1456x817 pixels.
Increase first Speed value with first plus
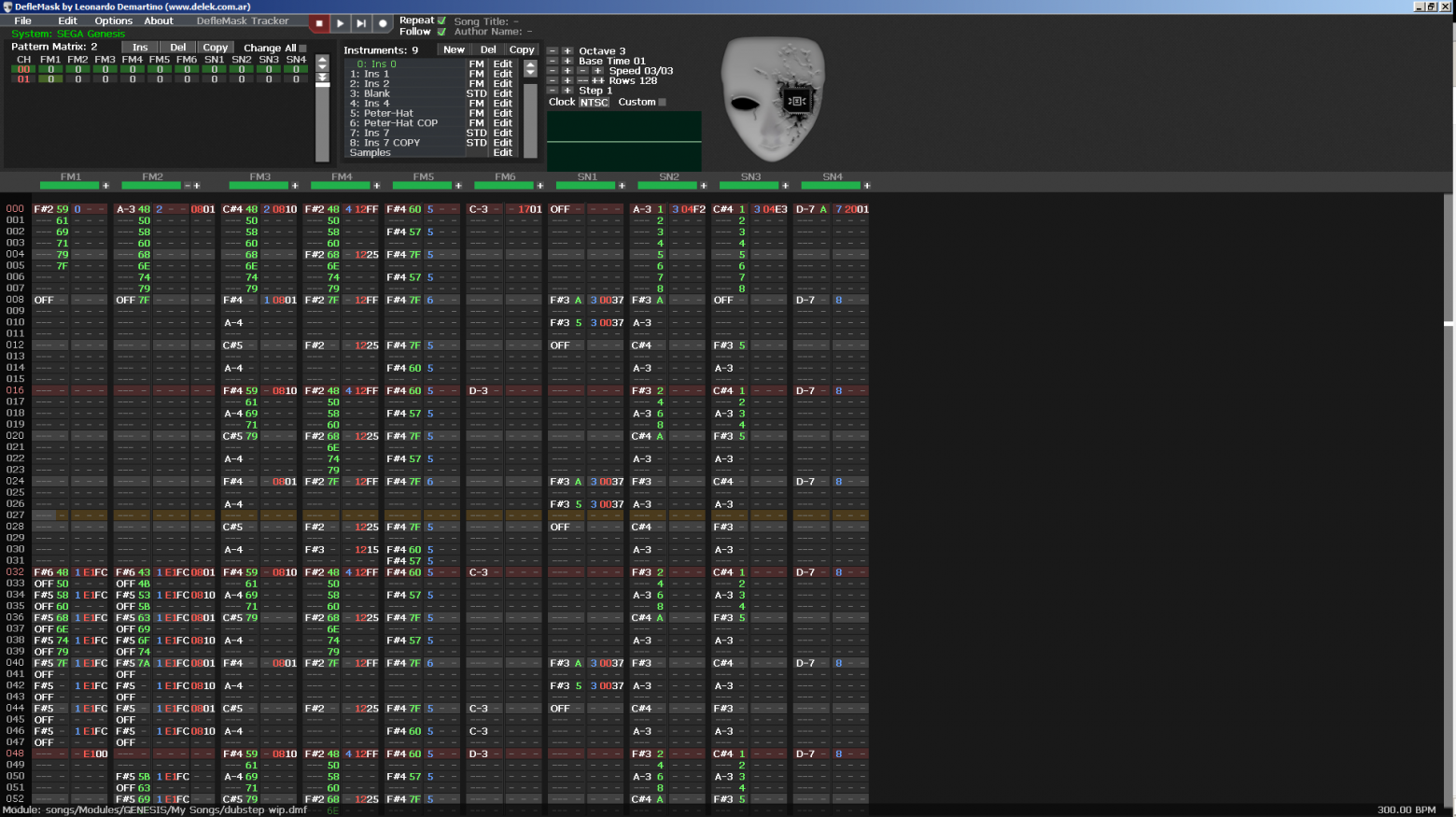(x=567, y=71)
